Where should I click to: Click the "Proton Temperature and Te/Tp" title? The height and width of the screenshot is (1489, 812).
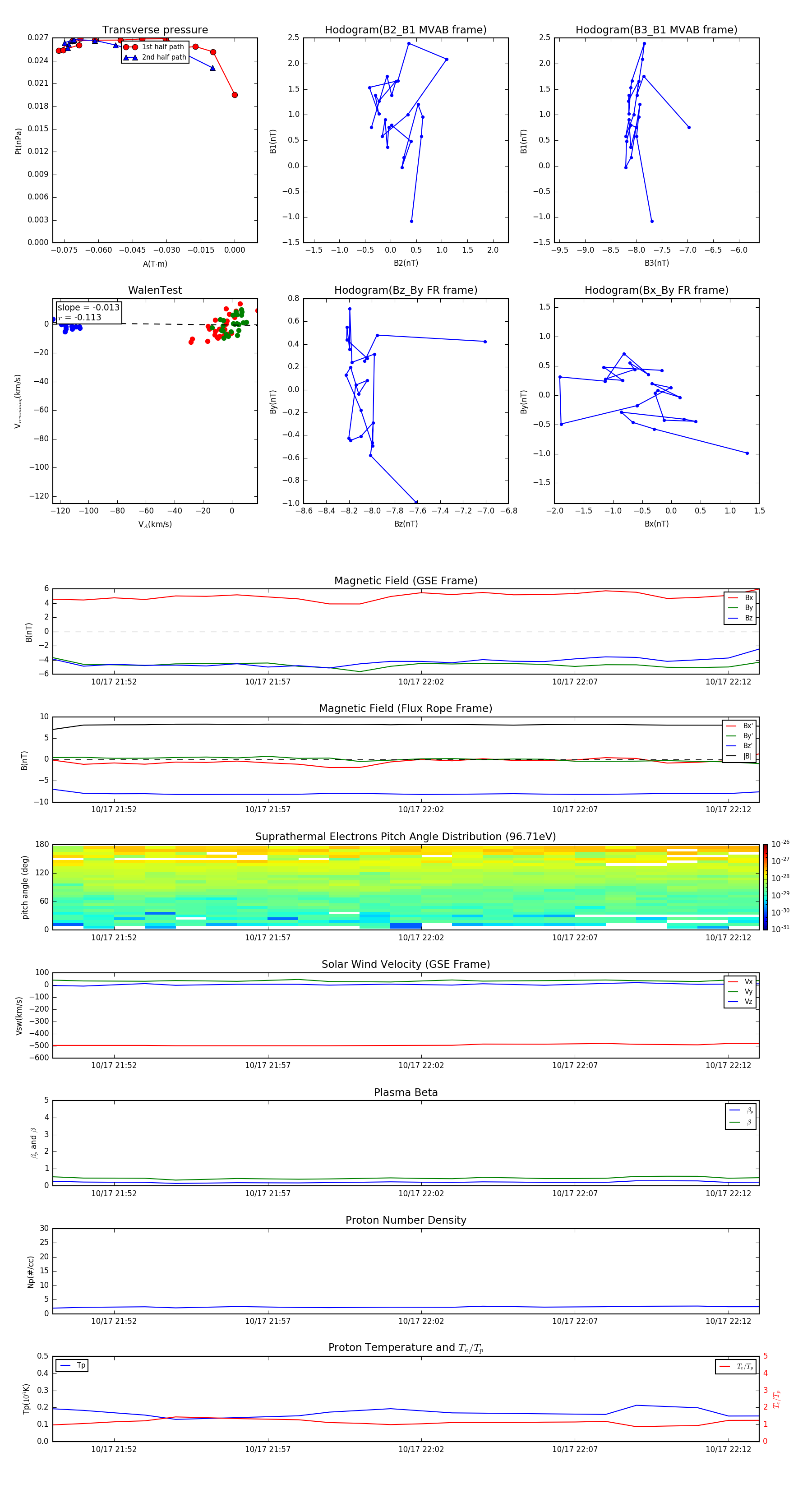[406, 1348]
